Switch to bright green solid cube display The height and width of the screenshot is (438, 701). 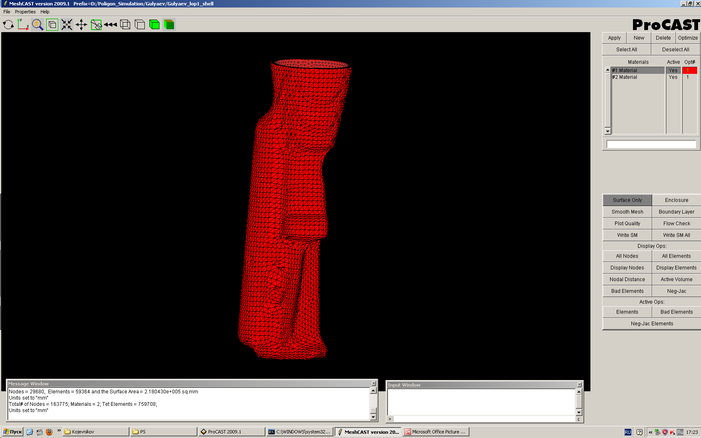tap(154, 25)
